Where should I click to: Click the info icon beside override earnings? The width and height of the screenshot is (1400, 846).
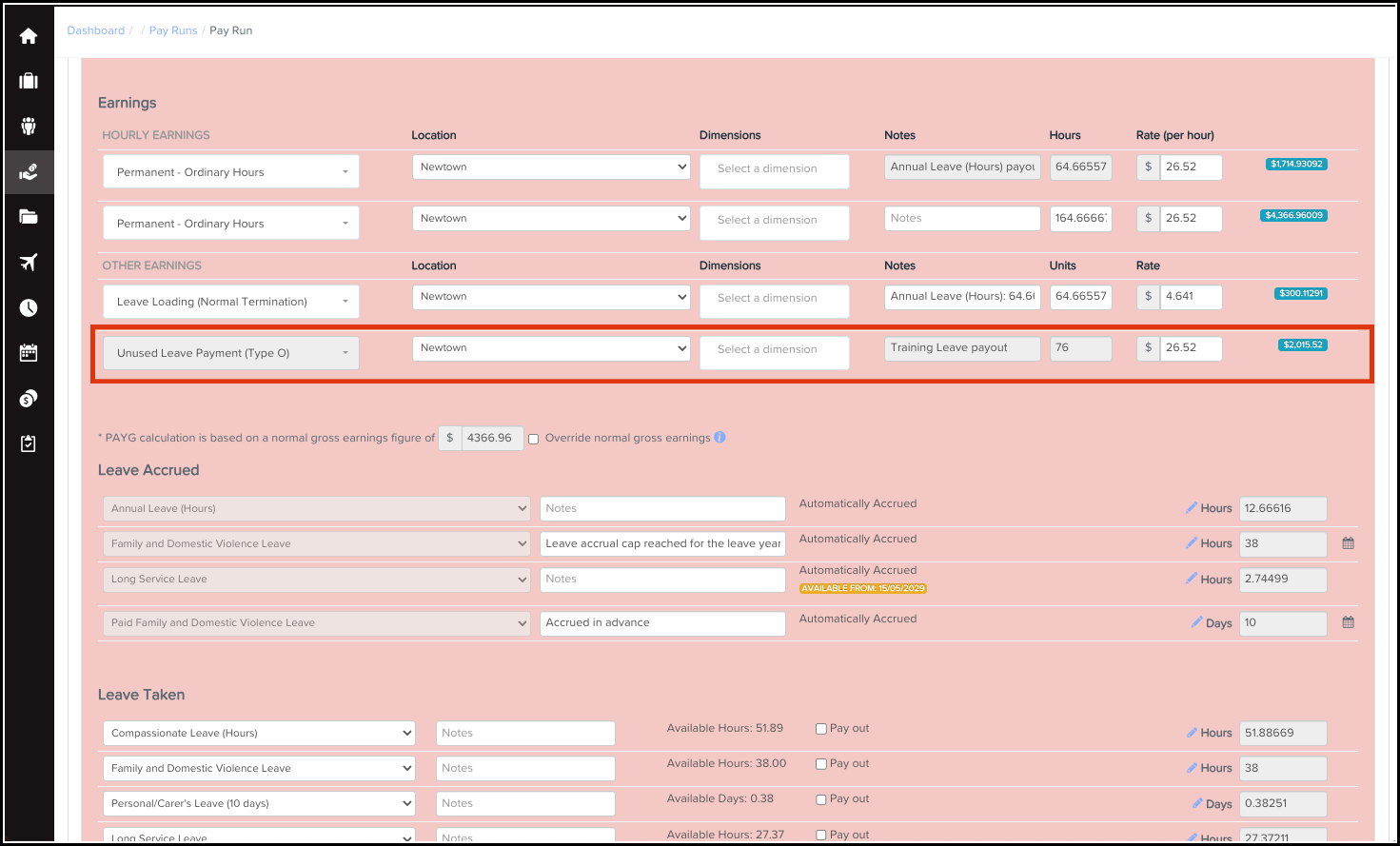click(x=720, y=438)
